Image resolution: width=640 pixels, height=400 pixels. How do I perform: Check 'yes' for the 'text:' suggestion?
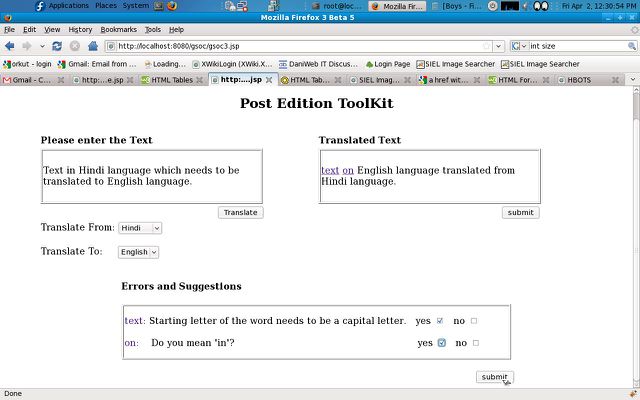pyautogui.click(x=440, y=321)
